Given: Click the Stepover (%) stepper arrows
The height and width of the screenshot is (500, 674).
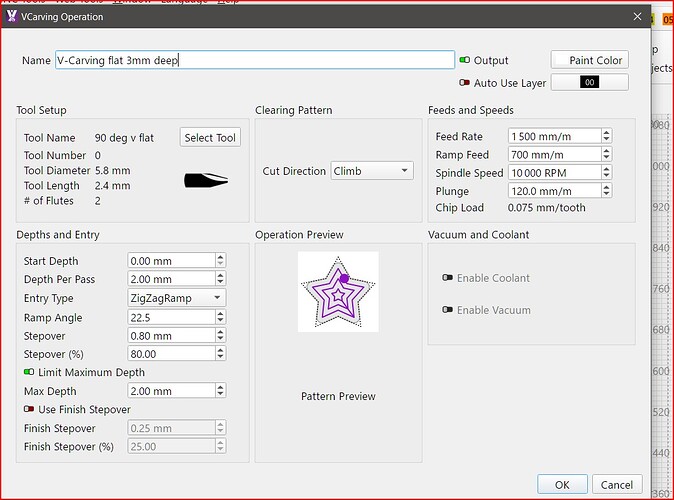Looking at the screenshot, I should (x=220, y=353).
